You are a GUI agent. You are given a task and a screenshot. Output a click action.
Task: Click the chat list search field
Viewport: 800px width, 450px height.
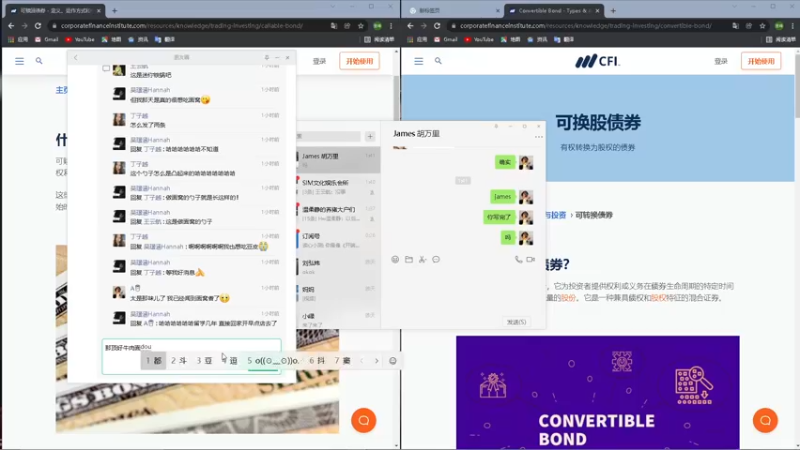(329, 136)
